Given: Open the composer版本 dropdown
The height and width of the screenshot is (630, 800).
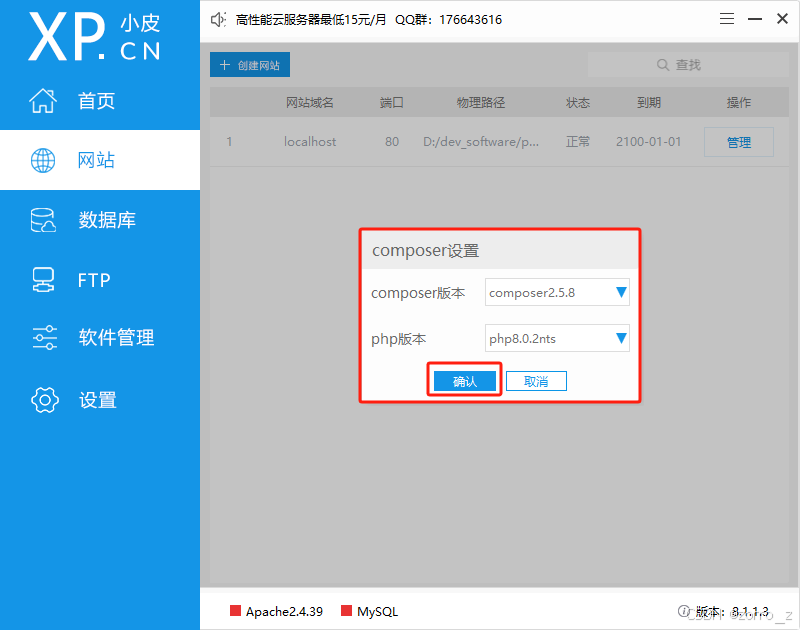Looking at the screenshot, I should [557, 292].
